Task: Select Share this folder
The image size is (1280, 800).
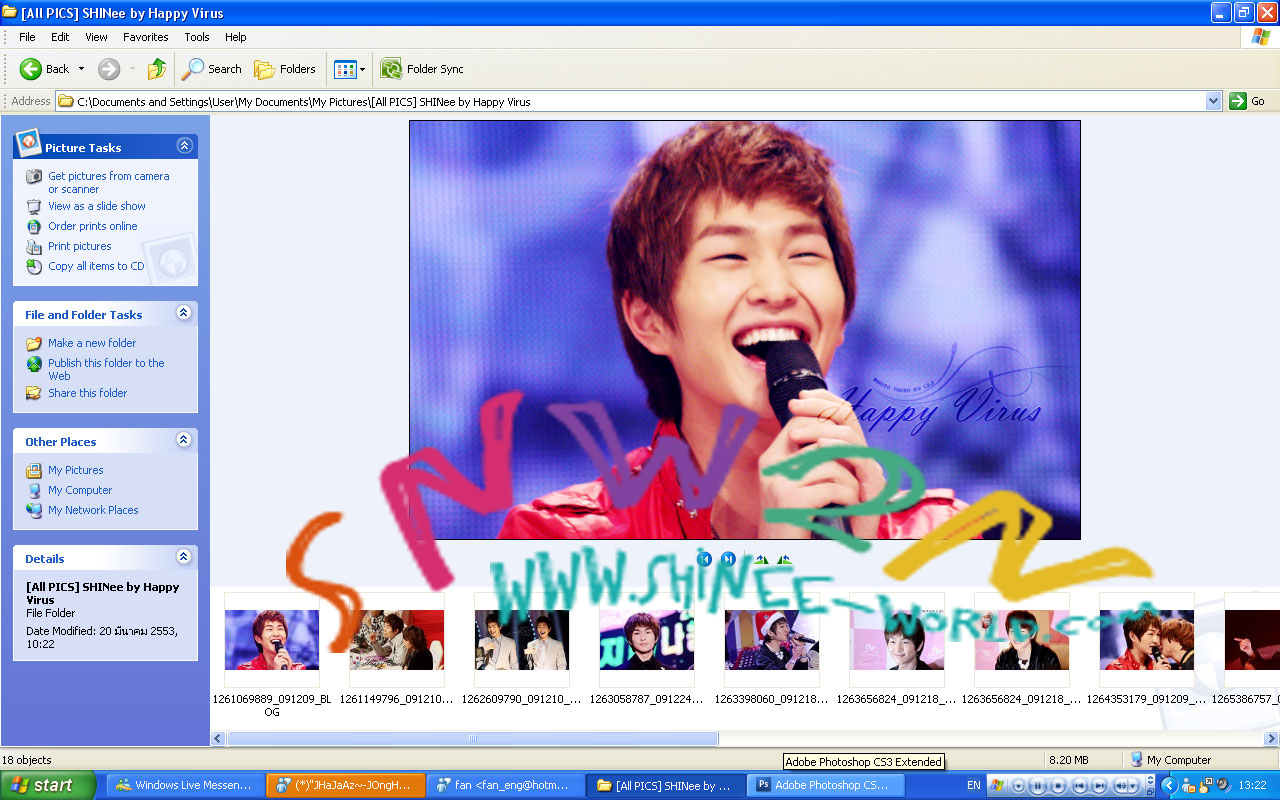Action: pyautogui.click(x=88, y=393)
